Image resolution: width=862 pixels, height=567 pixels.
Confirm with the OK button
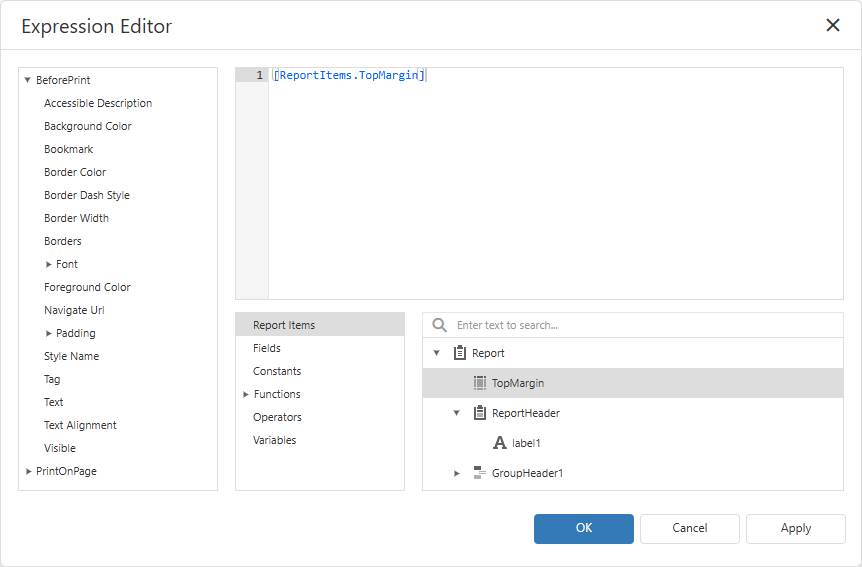tap(584, 529)
